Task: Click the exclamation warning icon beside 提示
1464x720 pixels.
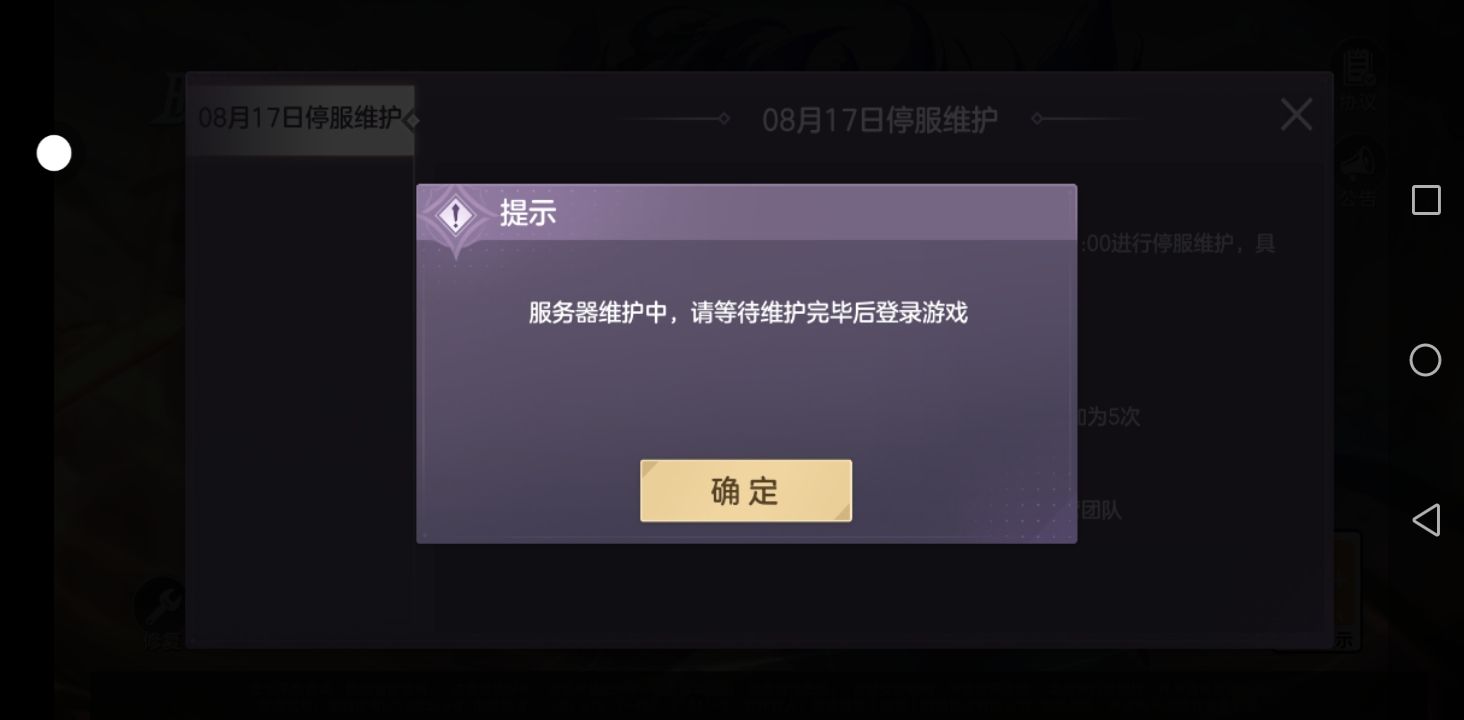Action: pyautogui.click(x=456, y=215)
